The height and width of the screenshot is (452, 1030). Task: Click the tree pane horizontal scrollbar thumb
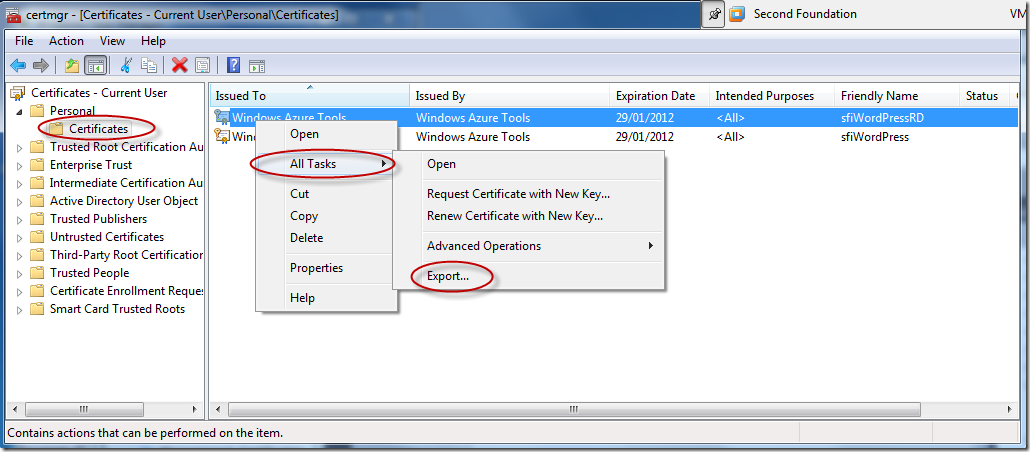[x=83, y=409]
